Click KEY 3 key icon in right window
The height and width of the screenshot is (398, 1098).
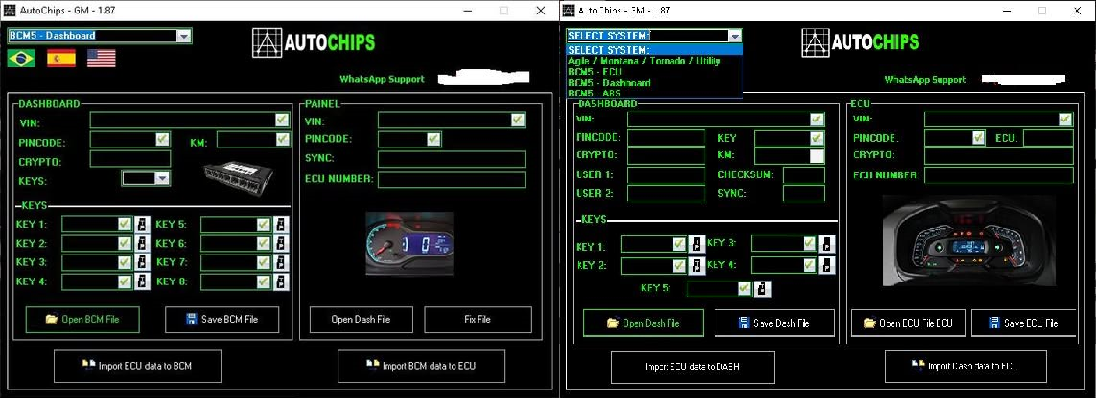point(827,244)
